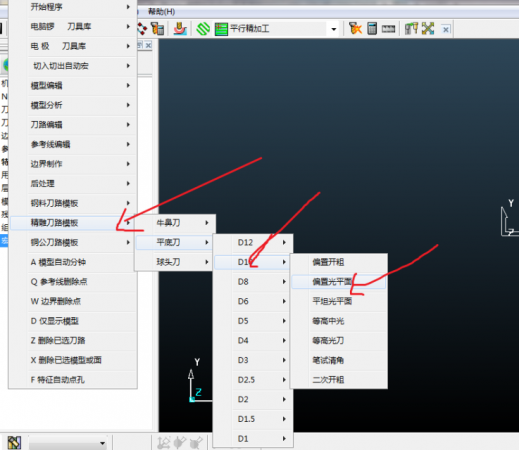Click the red-dotted path icon in toolbar

pos(142,29)
